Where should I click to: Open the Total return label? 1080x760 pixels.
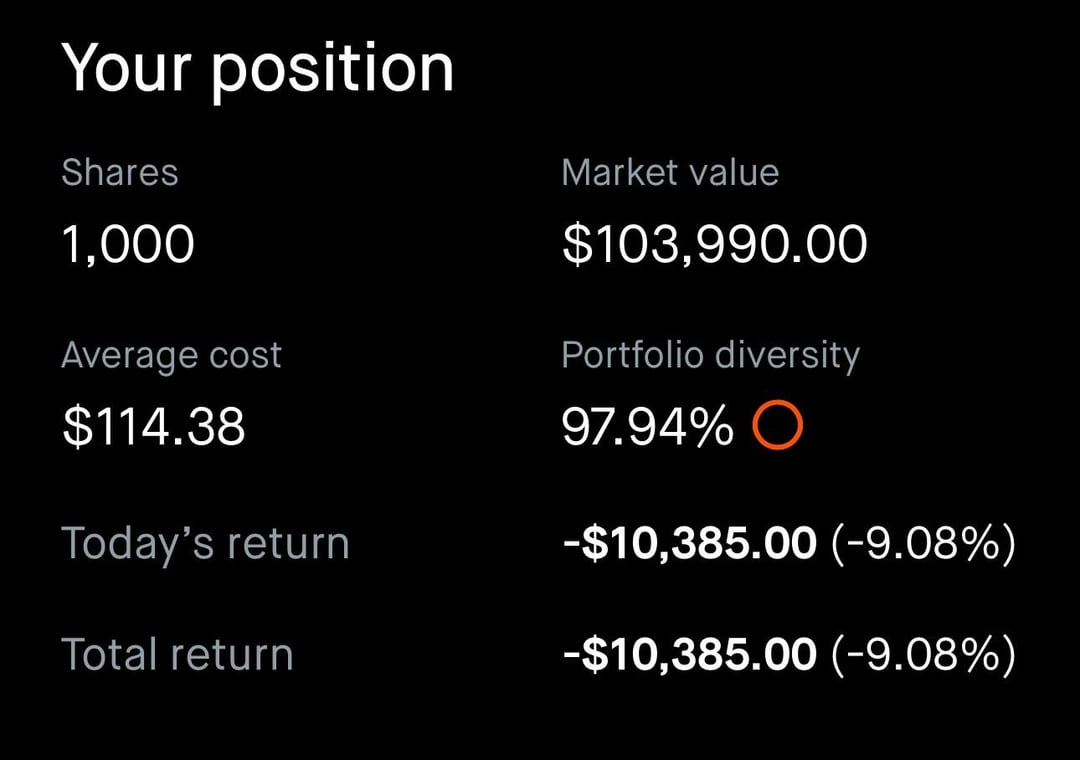[x=177, y=655]
